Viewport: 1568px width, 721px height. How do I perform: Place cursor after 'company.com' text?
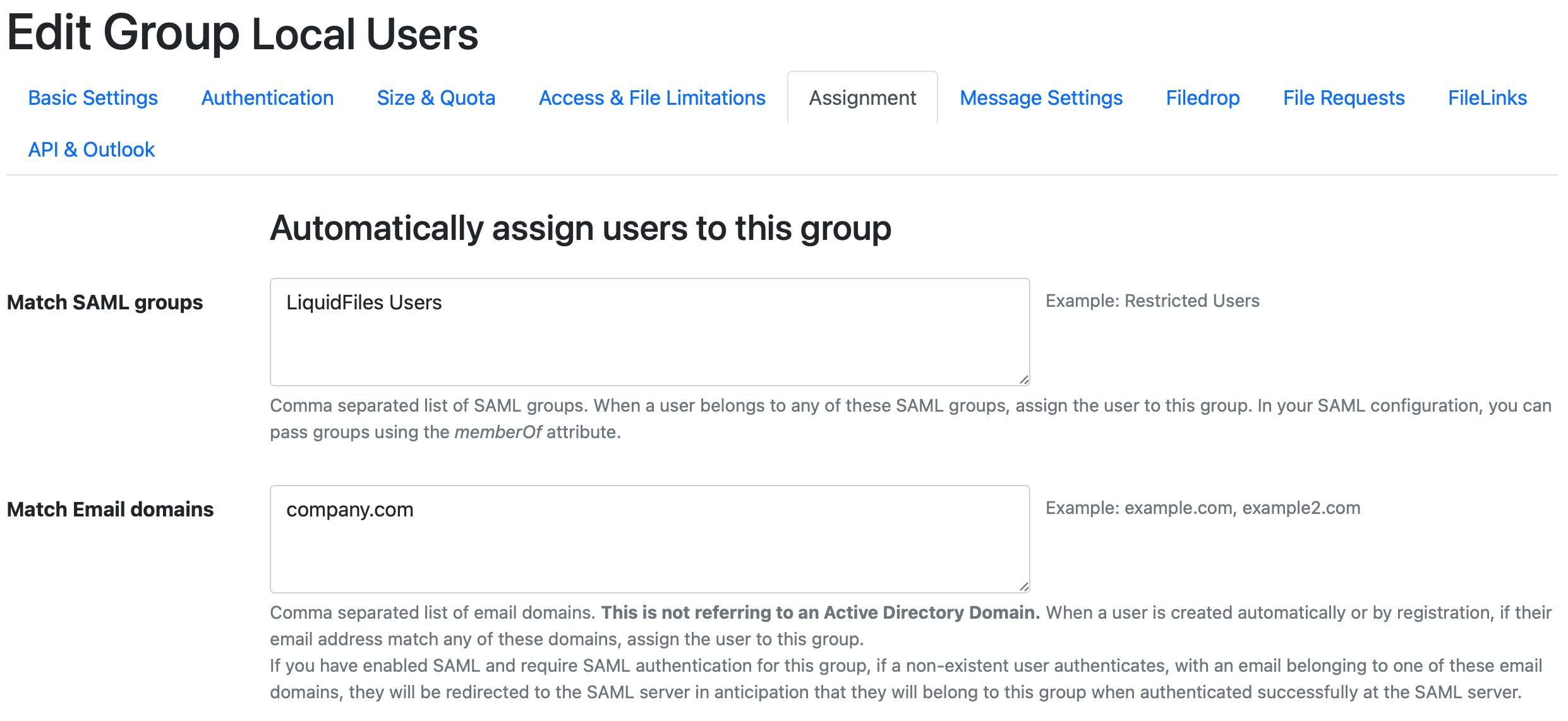(416, 509)
